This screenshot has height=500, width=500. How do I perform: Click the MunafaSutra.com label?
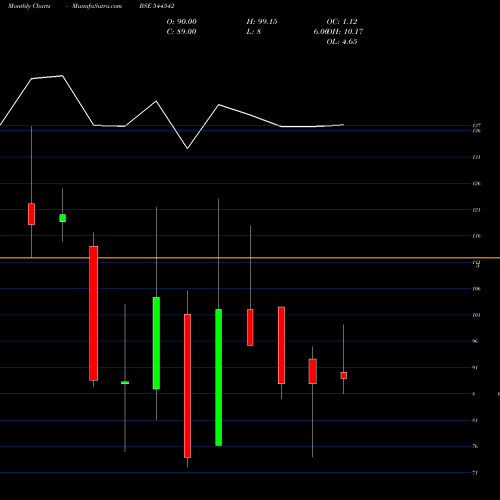click(97, 6)
